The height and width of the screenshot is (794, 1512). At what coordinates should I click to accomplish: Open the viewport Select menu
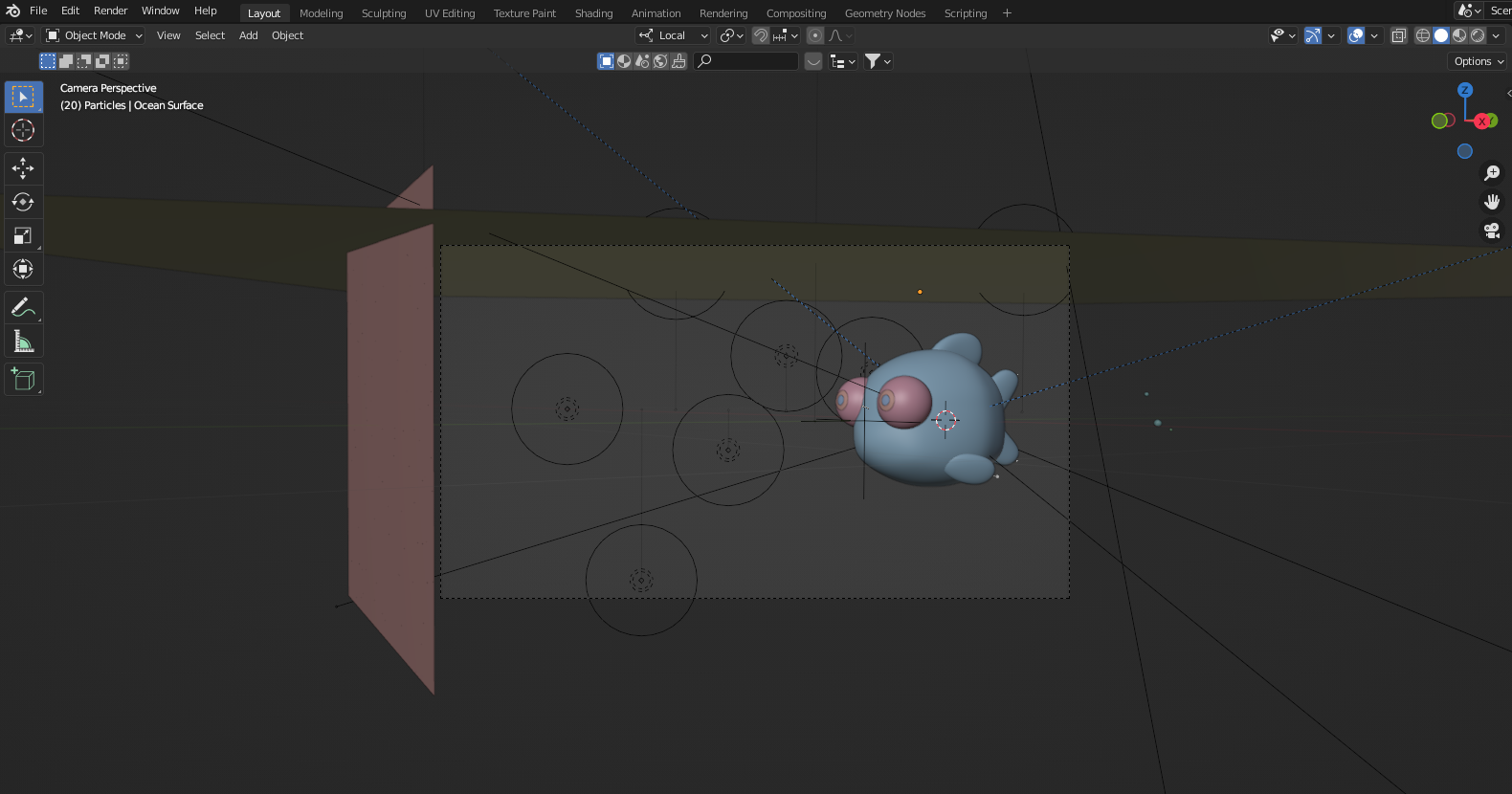click(210, 35)
